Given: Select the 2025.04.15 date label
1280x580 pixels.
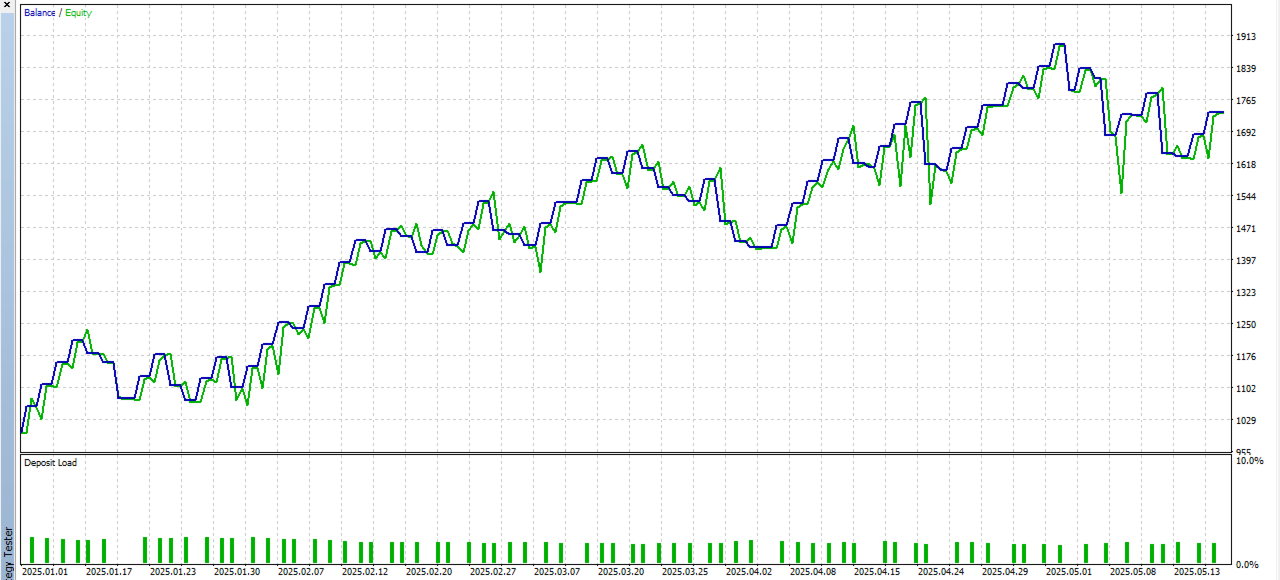Looking at the screenshot, I should (x=877, y=573).
